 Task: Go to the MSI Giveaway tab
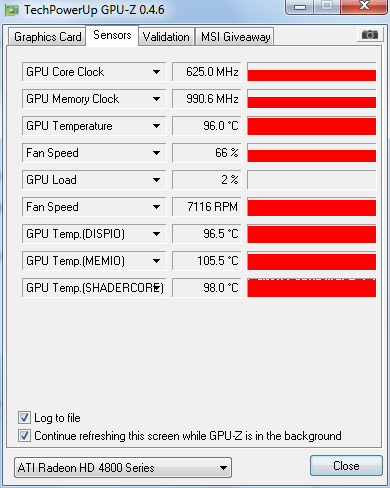click(x=235, y=37)
